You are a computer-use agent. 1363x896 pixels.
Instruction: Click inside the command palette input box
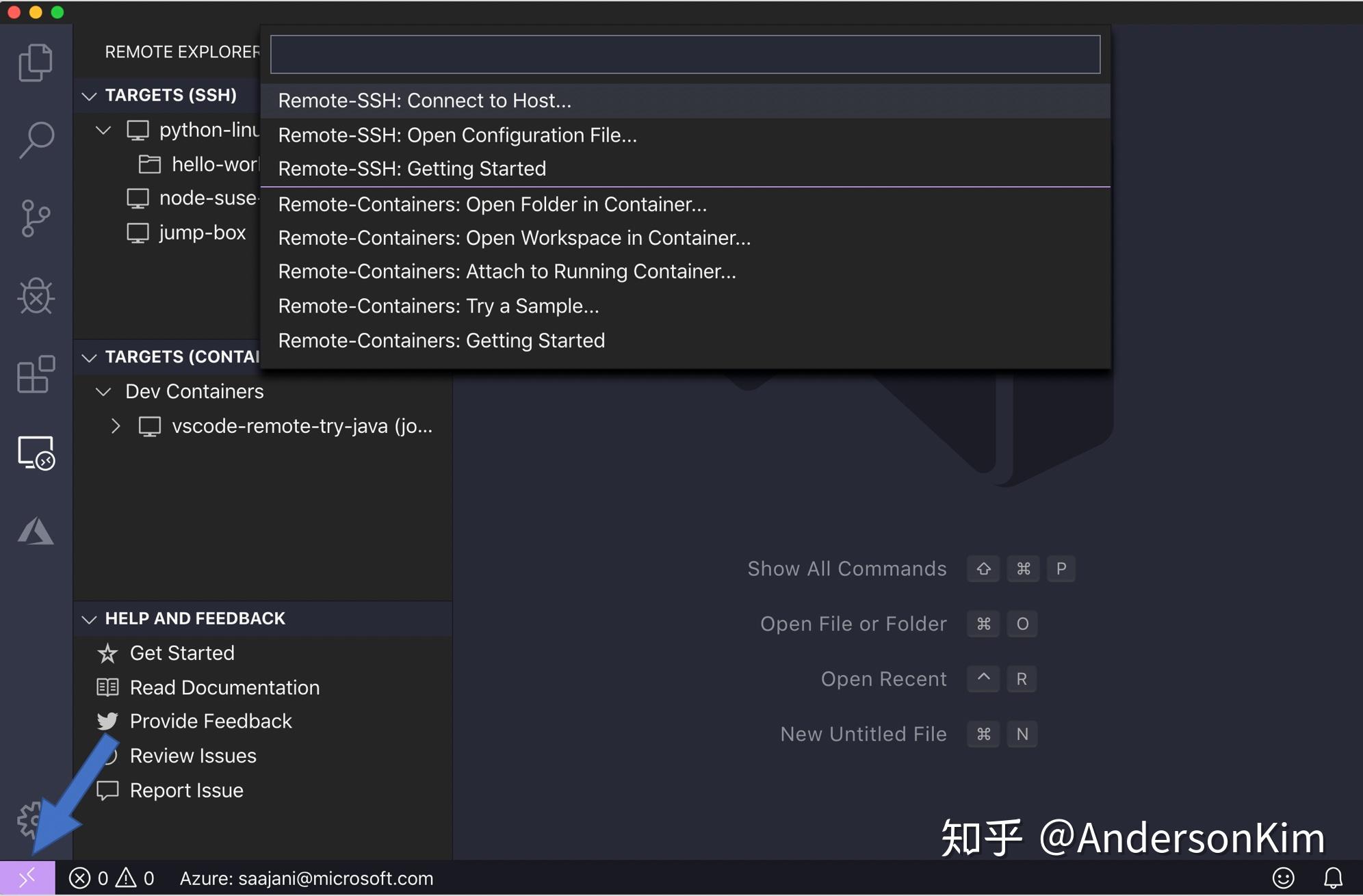[x=684, y=54]
